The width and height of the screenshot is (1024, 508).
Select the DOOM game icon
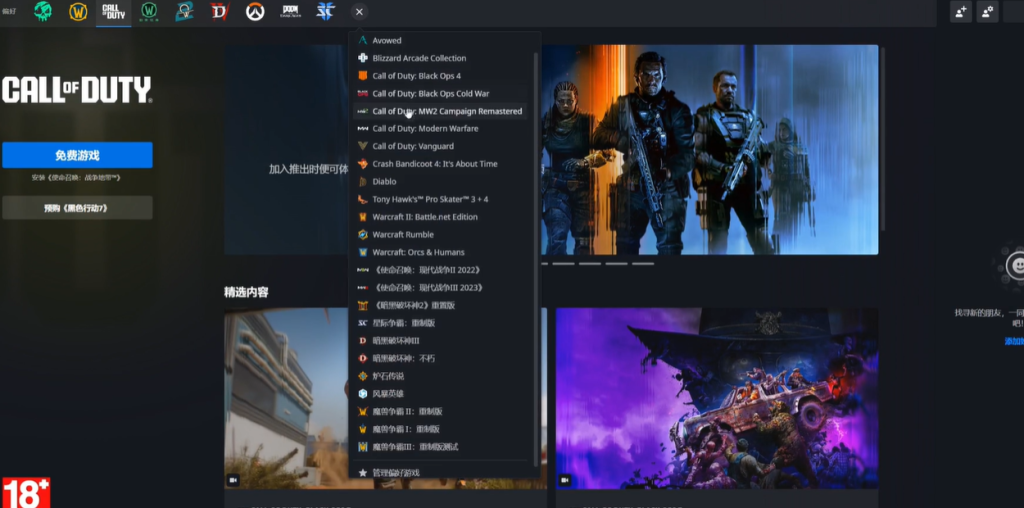coord(290,12)
